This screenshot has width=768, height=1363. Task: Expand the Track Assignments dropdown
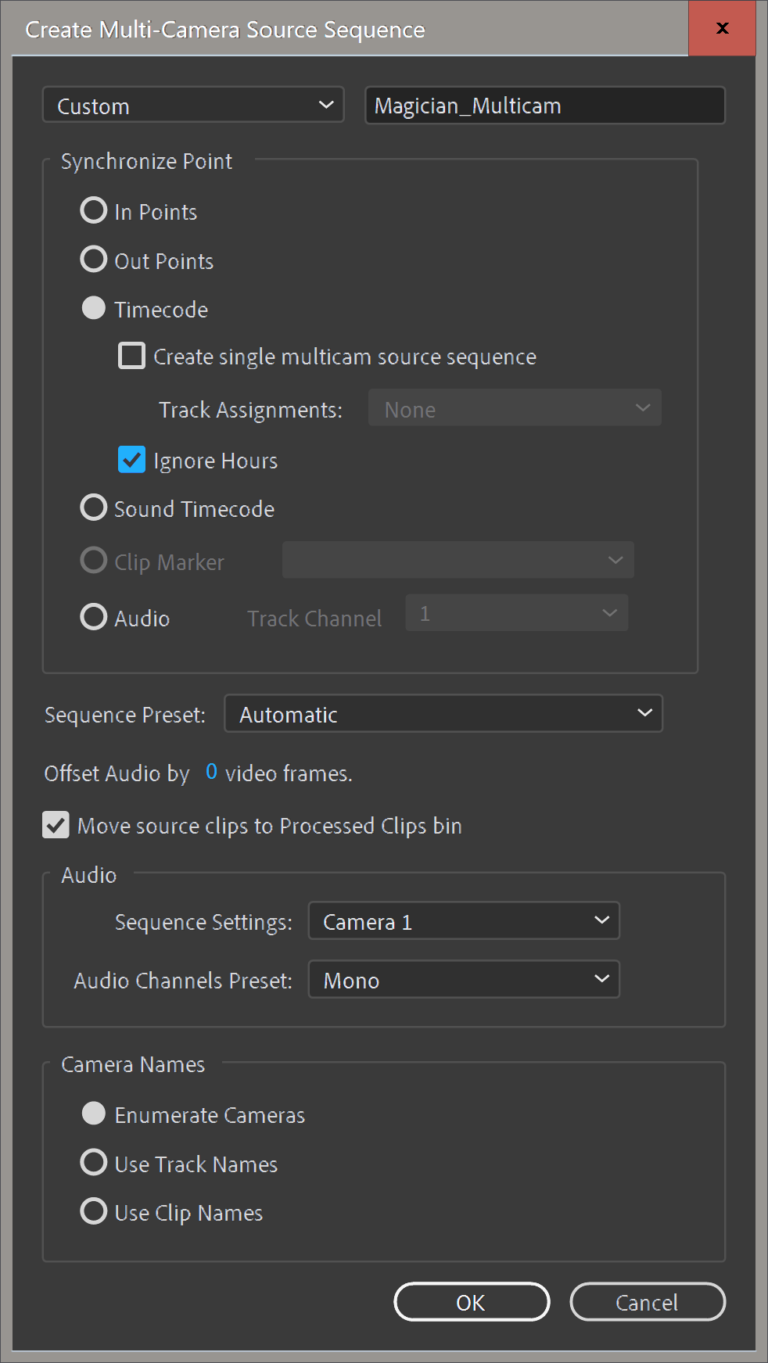[514, 407]
